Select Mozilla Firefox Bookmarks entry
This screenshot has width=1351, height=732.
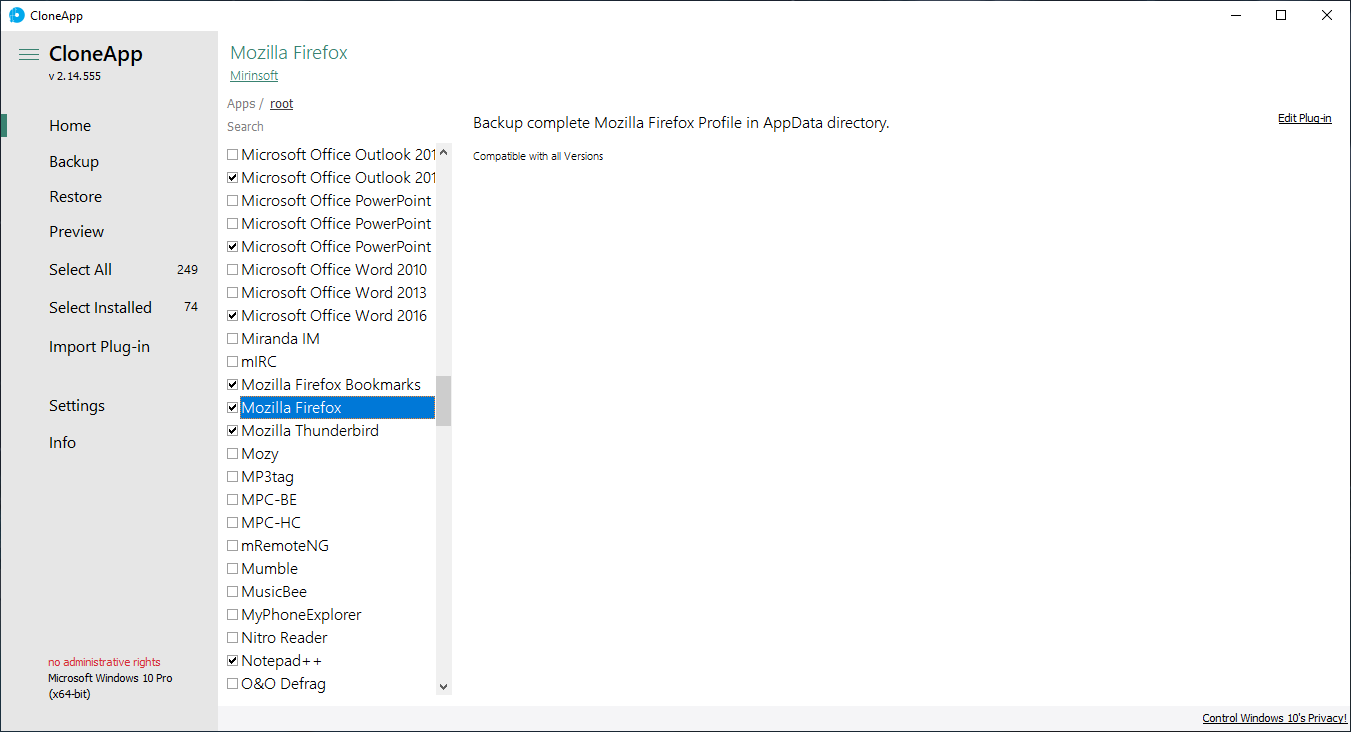(331, 385)
